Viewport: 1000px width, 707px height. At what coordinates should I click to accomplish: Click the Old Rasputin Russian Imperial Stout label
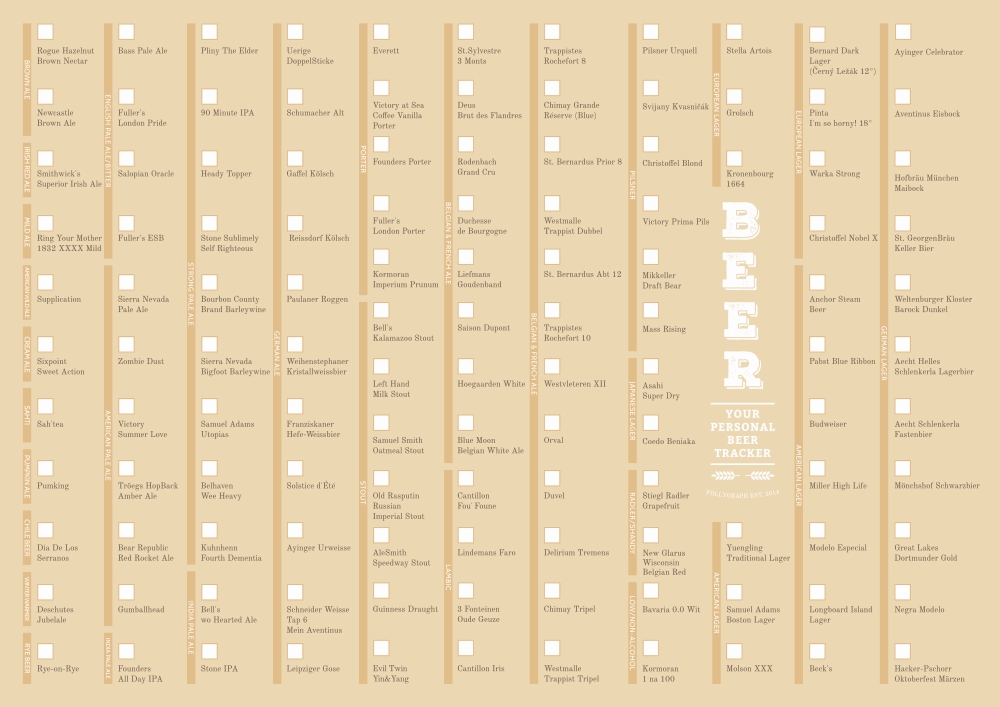[x=398, y=506]
